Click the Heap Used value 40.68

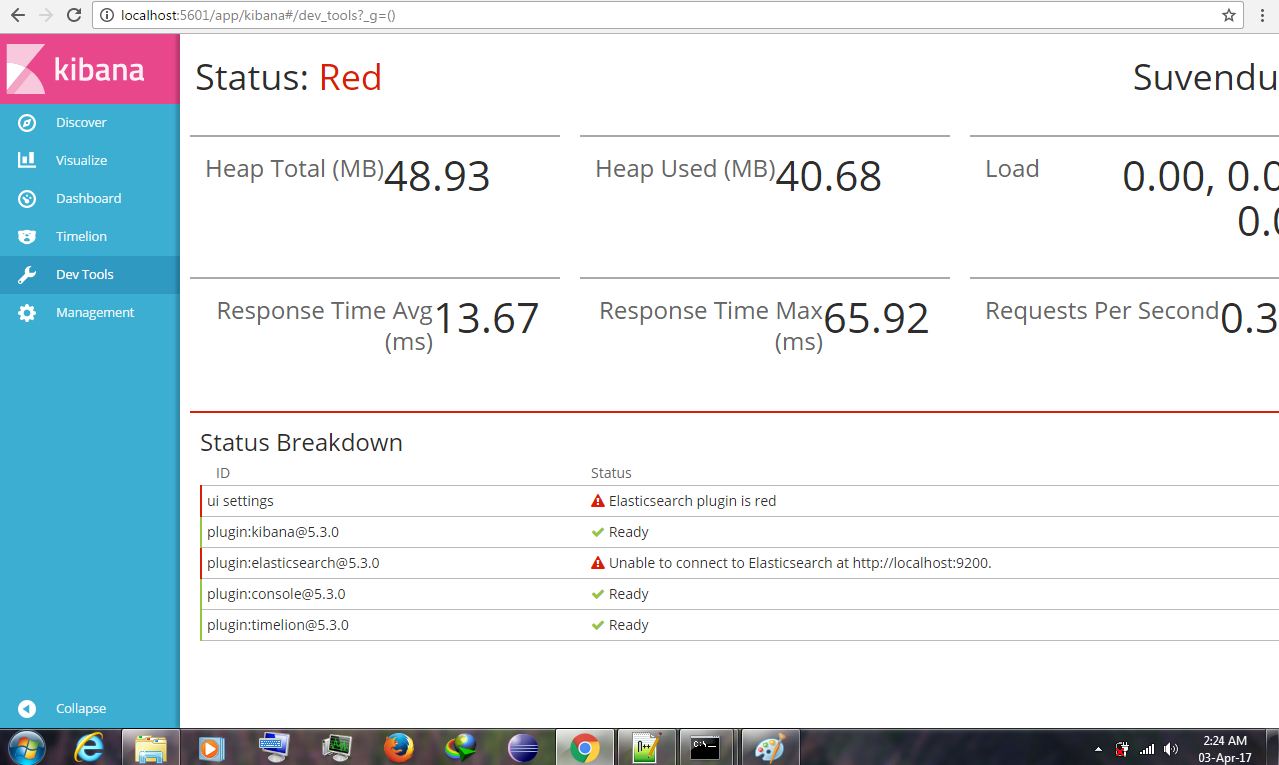[828, 177]
